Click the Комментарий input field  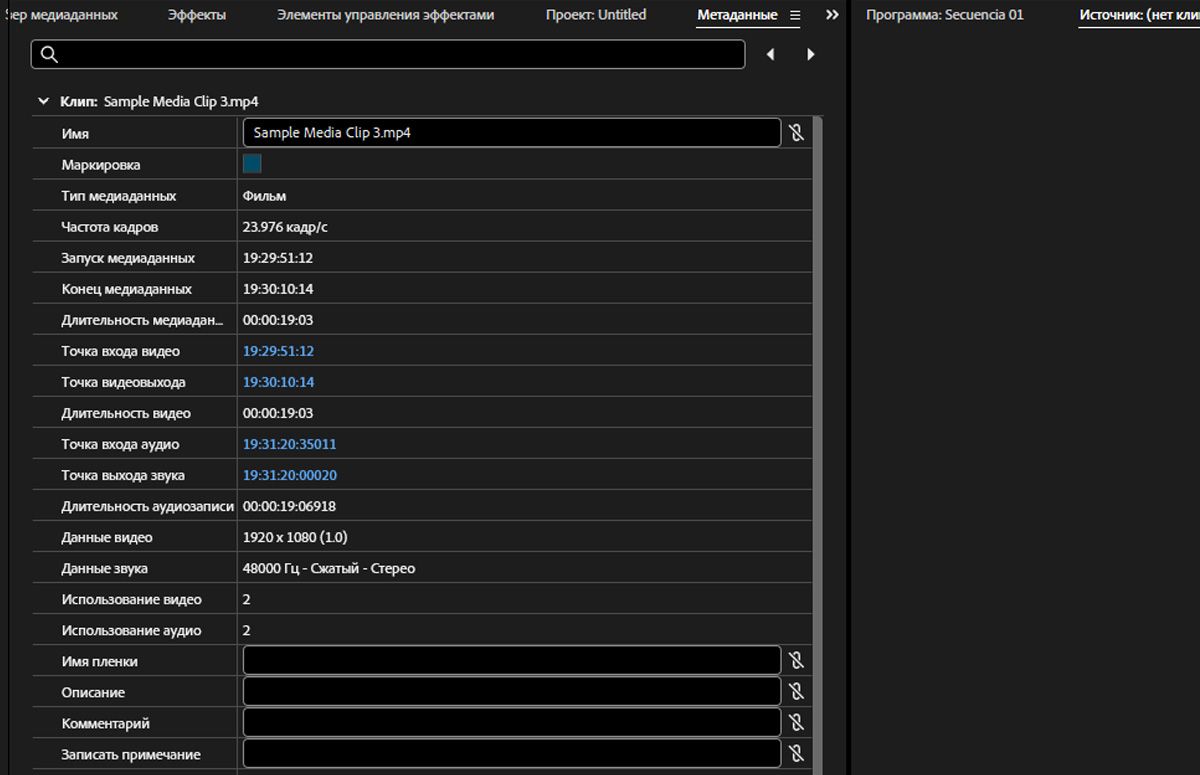(511, 723)
